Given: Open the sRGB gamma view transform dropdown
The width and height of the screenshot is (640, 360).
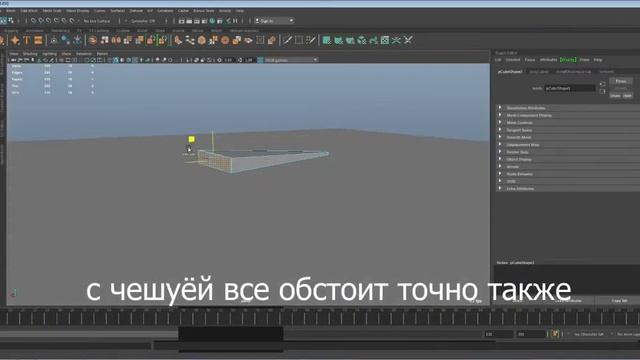Looking at the screenshot, I should (x=291, y=60).
